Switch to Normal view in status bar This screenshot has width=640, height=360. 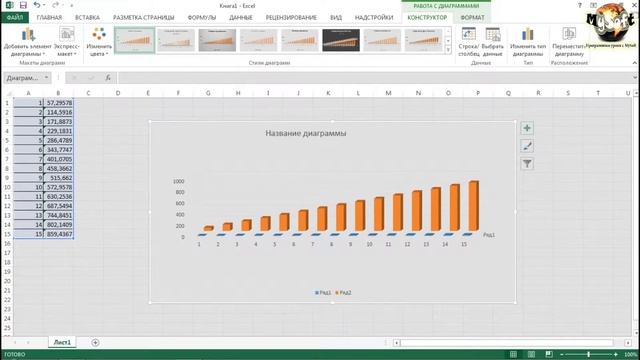(513, 354)
